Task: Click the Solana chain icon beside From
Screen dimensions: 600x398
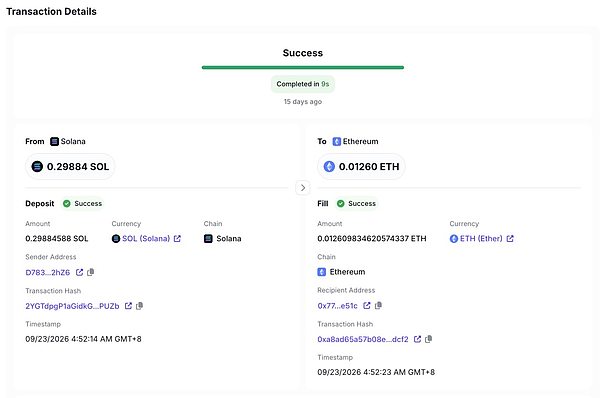Action: click(54, 142)
